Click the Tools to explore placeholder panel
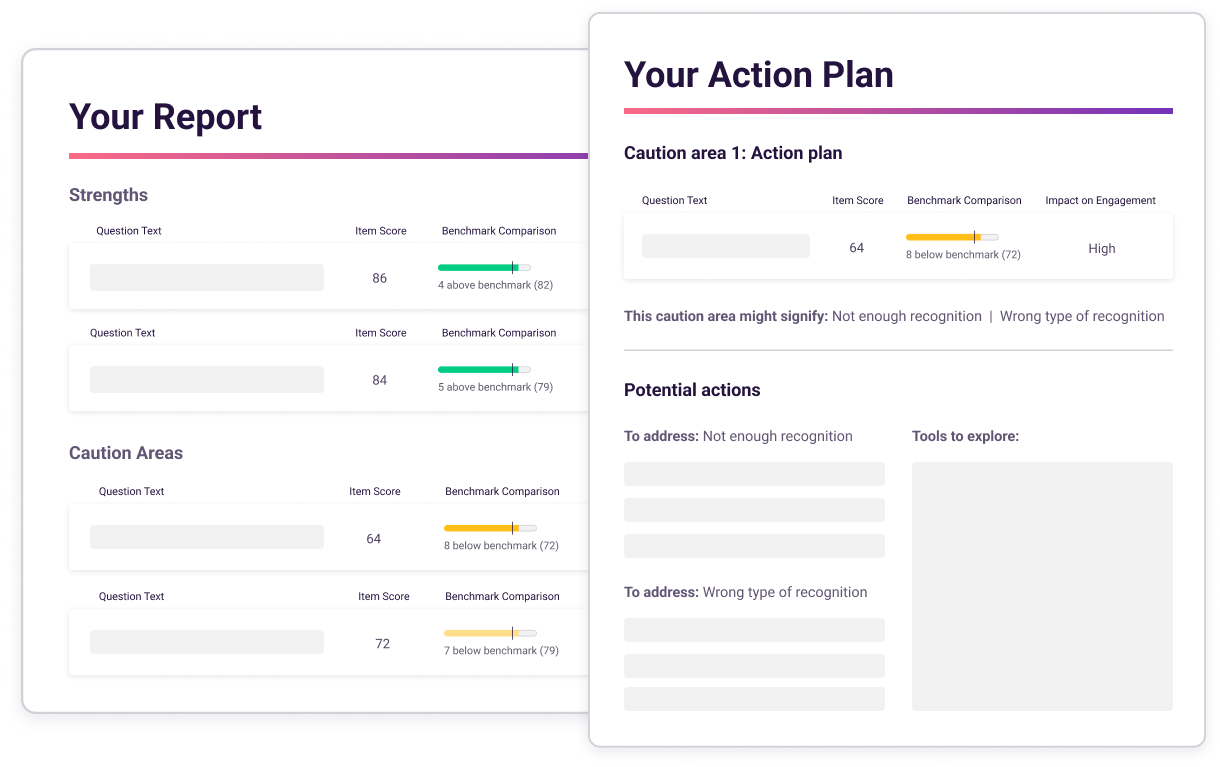The width and height of the screenshot is (1220, 767). (x=1042, y=586)
